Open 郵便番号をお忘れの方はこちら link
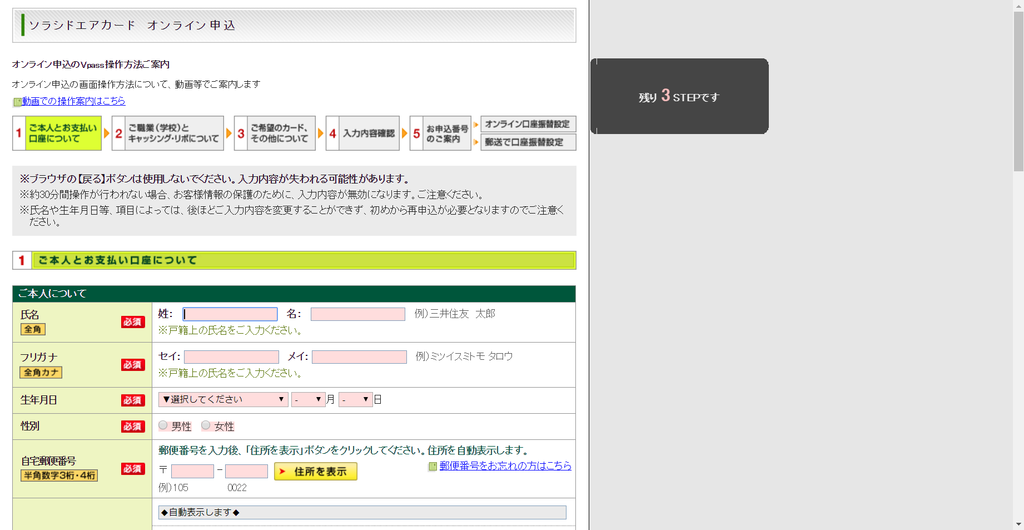The image size is (1024, 530). [x=505, y=466]
